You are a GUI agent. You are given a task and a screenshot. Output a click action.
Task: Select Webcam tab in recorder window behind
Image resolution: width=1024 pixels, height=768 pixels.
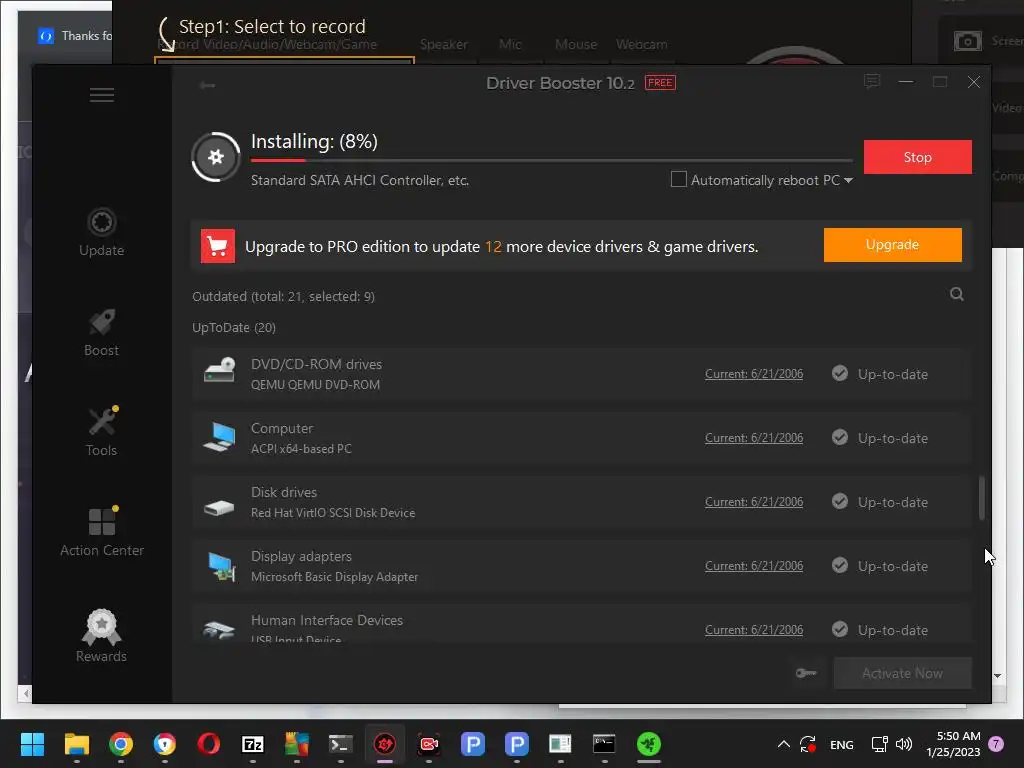(x=641, y=44)
